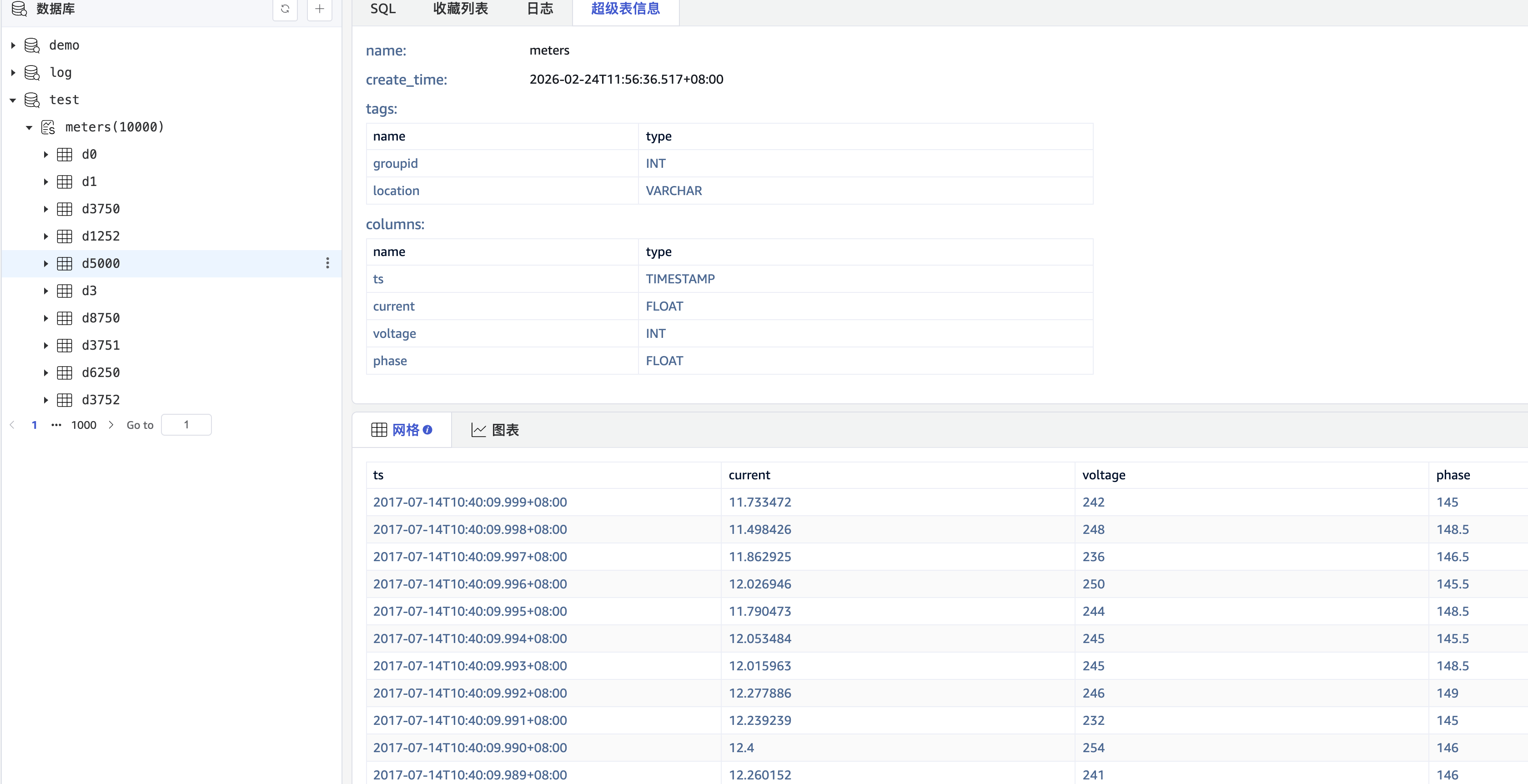Click the demo database icon
This screenshot has width=1528, height=784.
point(32,45)
